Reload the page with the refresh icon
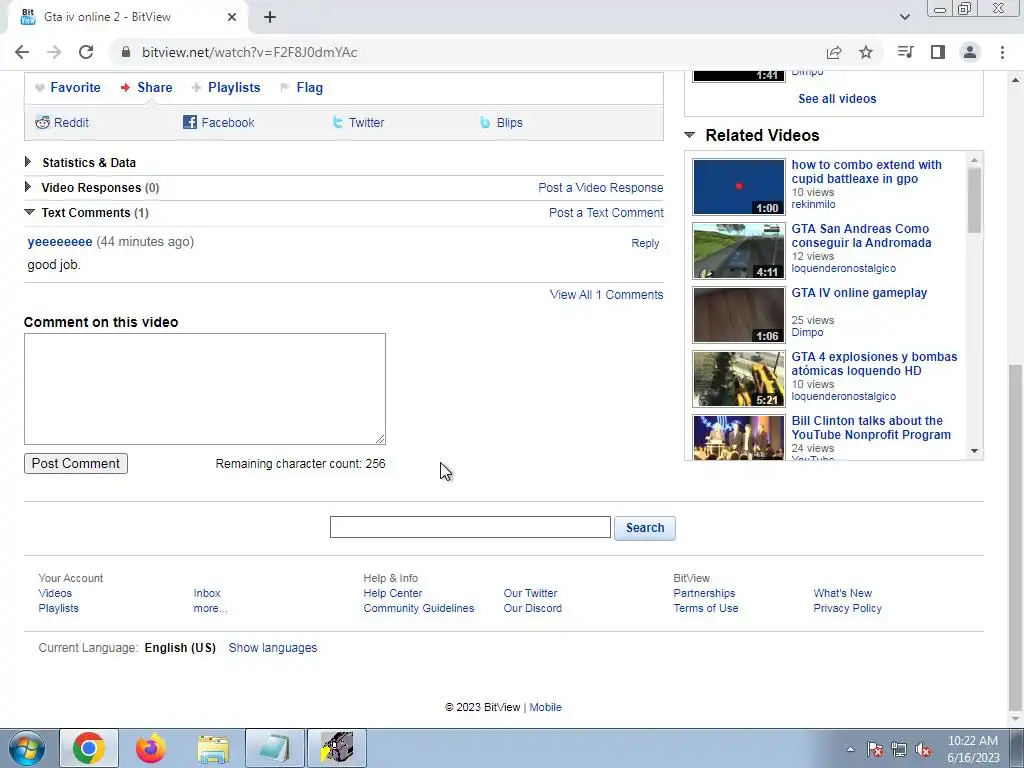This screenshot has height=768, width=1024. [86, 52]
